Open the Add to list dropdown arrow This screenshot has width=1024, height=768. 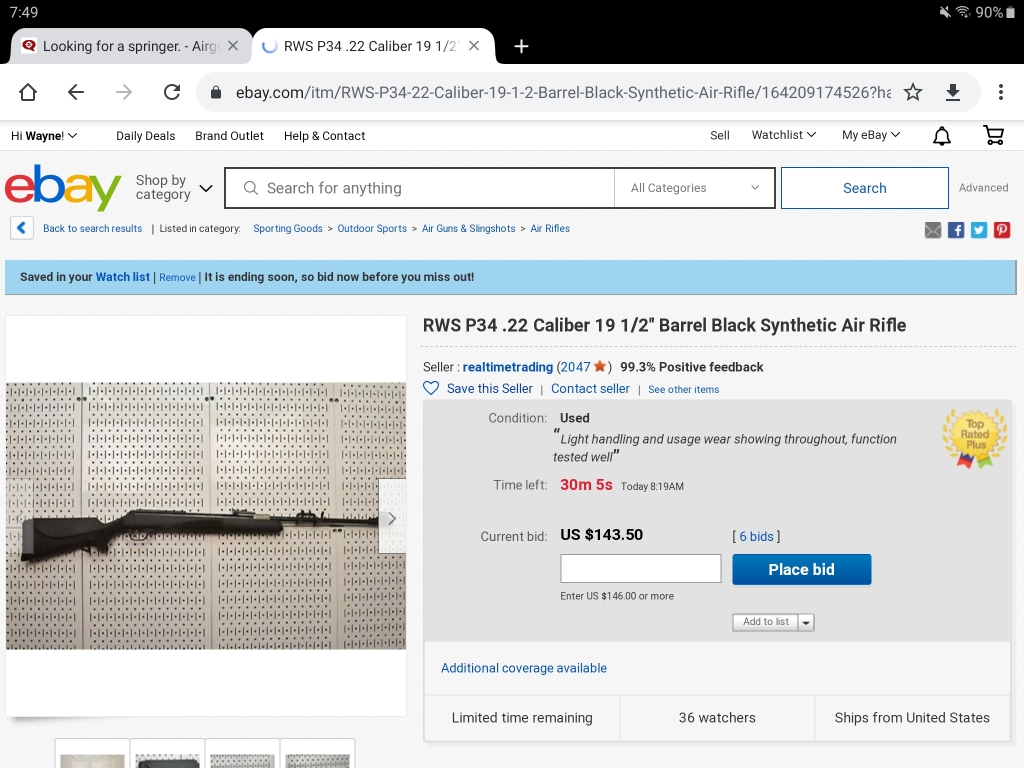point(806,622)
